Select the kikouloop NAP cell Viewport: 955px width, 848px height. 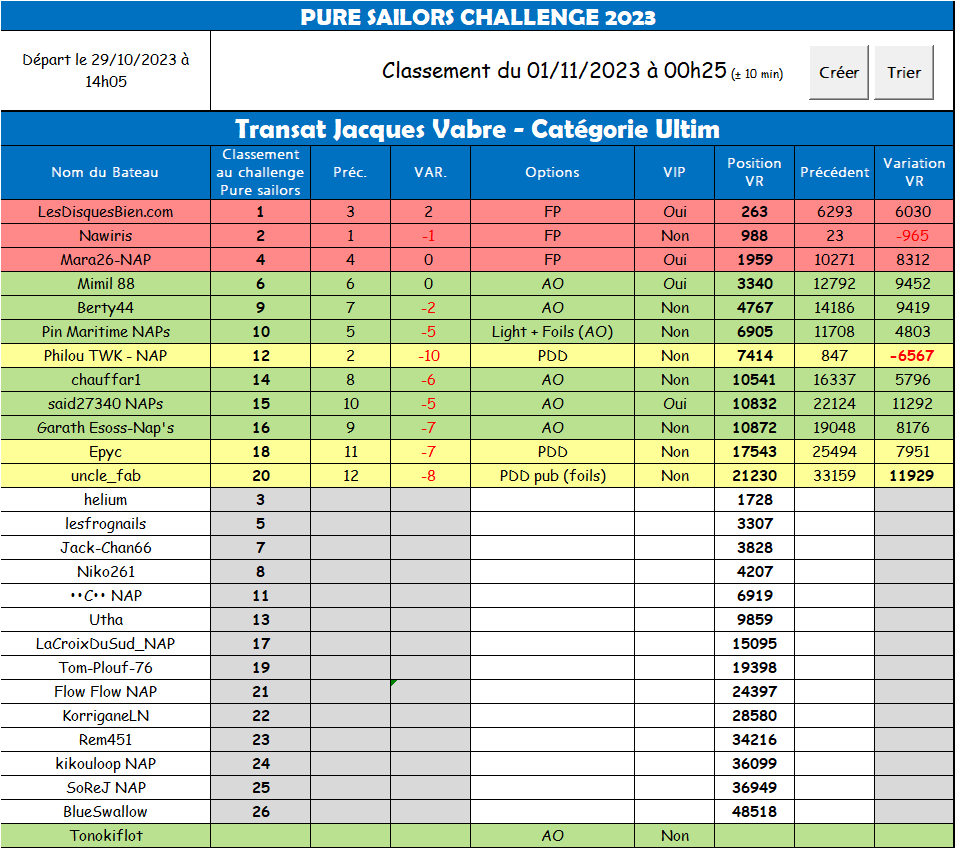pos(105,764)
